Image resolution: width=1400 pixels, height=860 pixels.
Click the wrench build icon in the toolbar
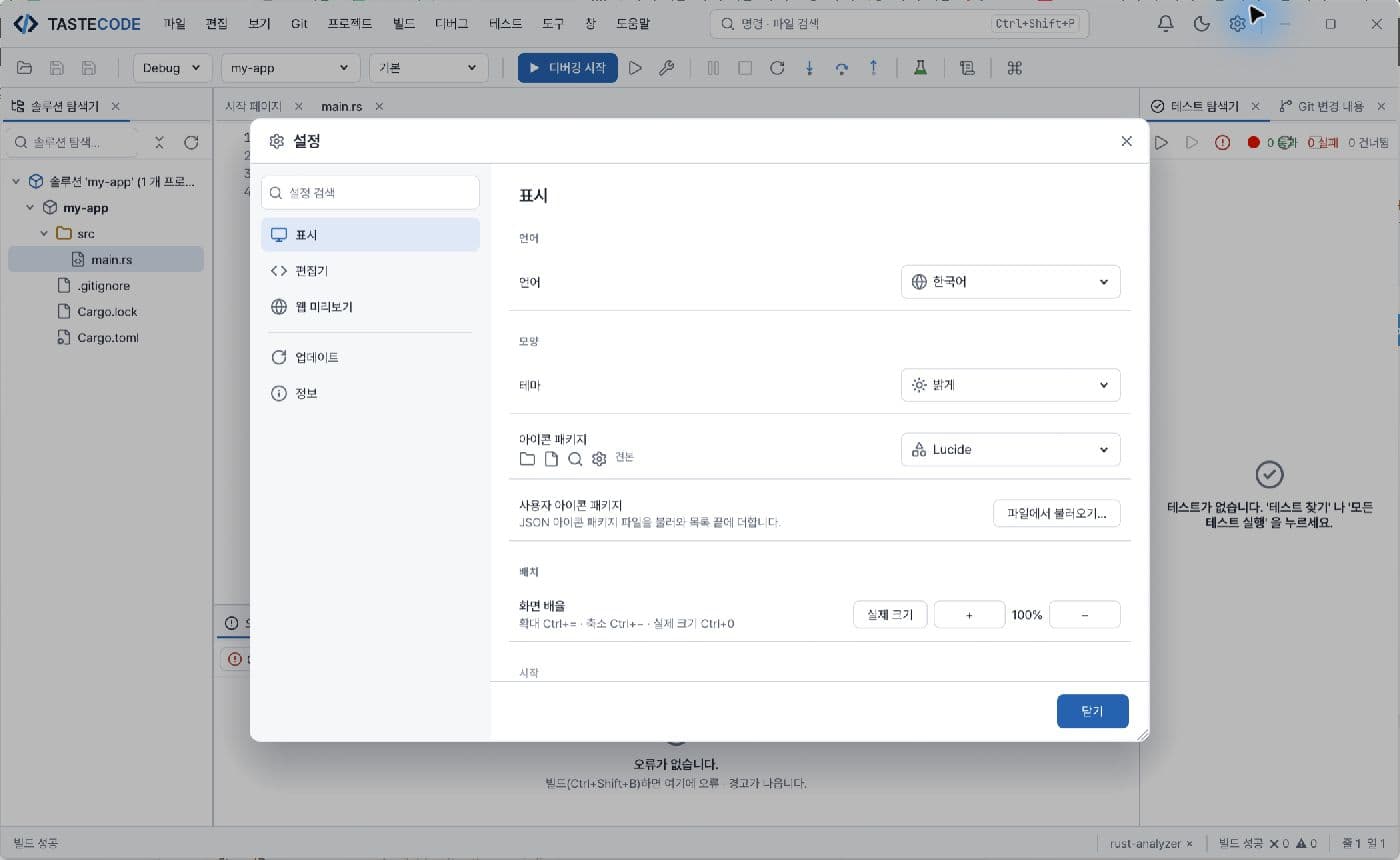coord(667,68)
